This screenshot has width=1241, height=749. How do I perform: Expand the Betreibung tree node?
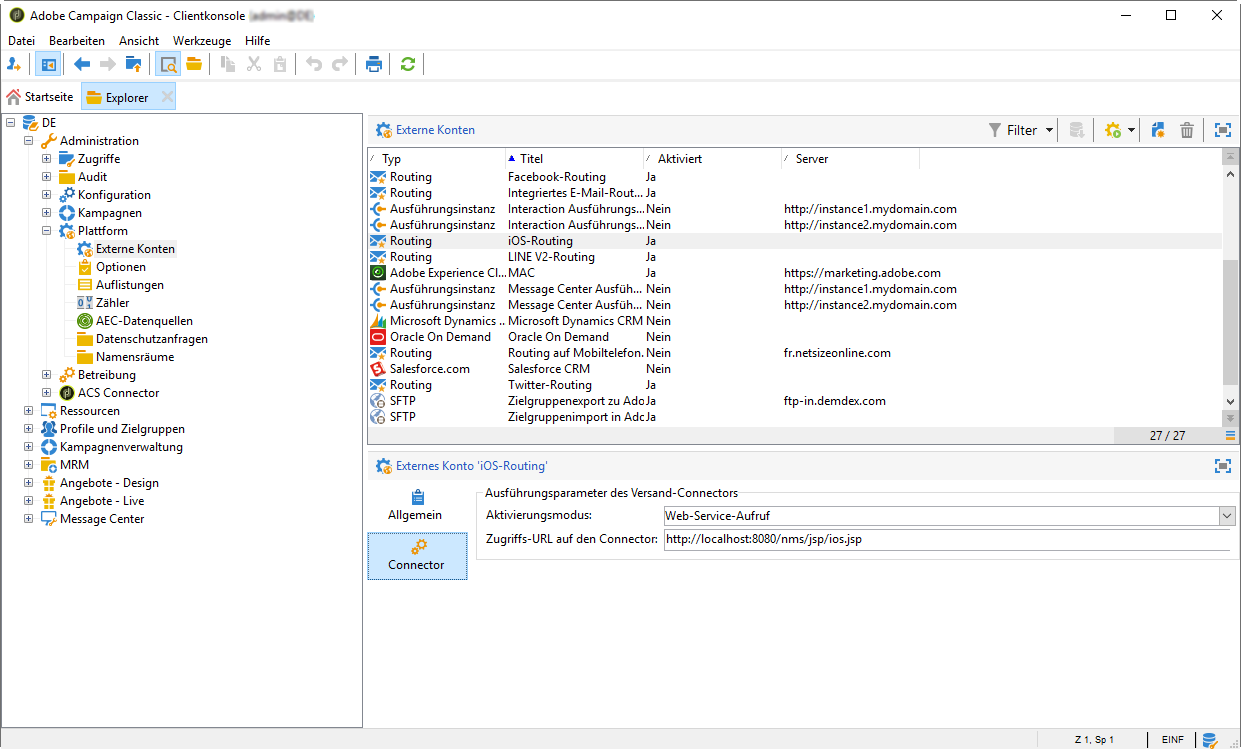[46, 375]
